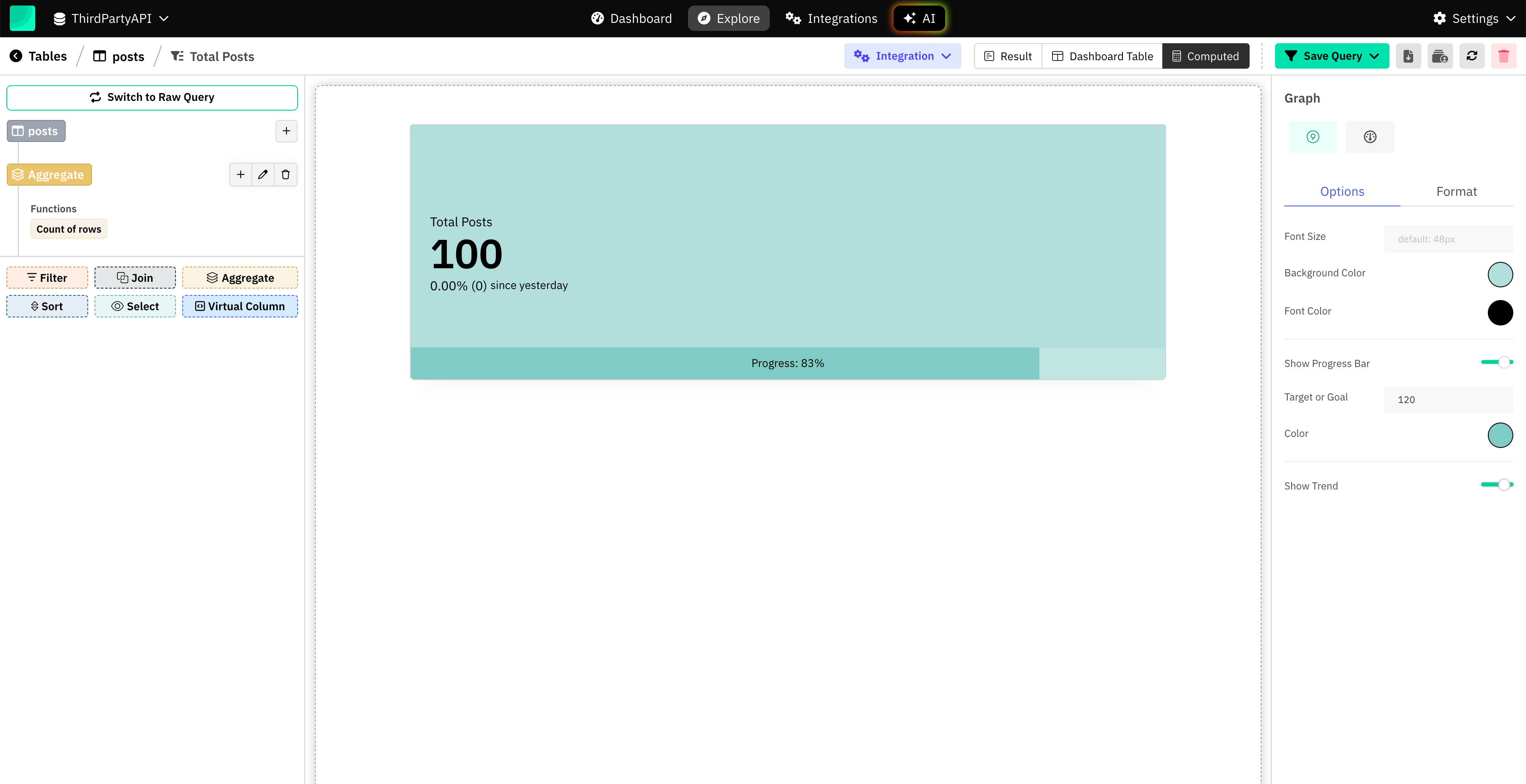Select the gauge graph type icon
Image resolution: width=1526 pixels, height=784 pixels.
[x=1370, y=137]
